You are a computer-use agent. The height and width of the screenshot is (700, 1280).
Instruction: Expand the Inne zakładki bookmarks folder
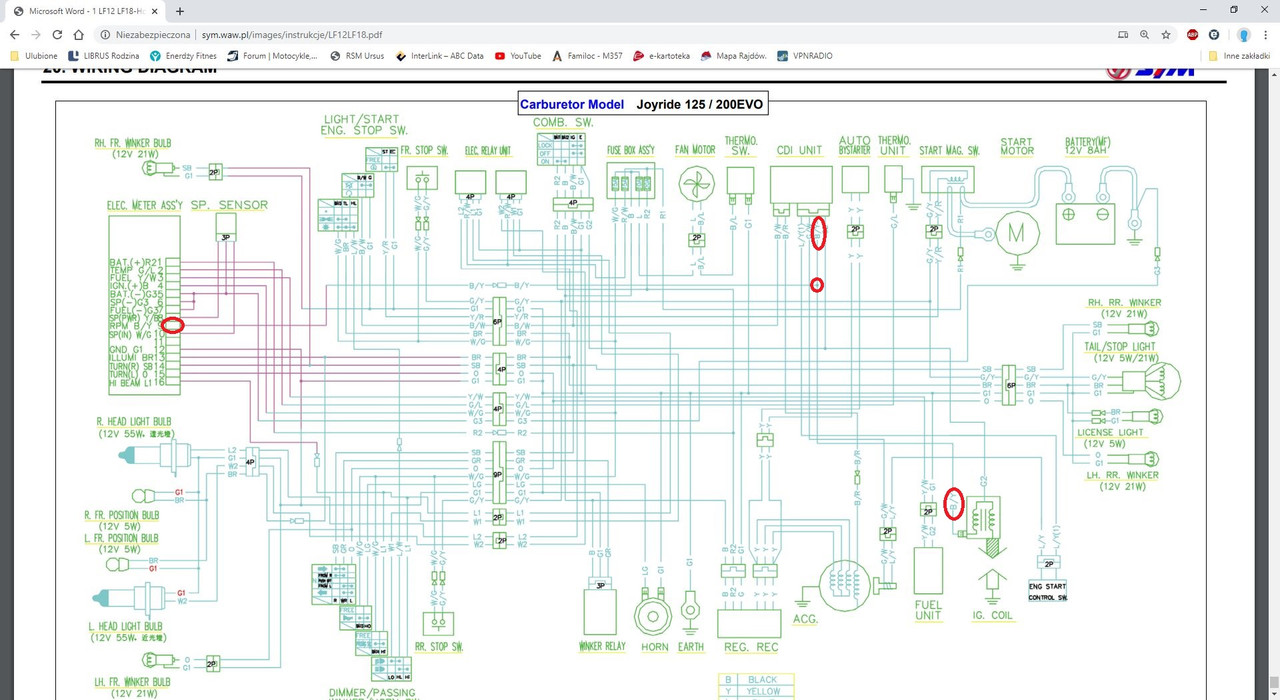coord(1239,56)
